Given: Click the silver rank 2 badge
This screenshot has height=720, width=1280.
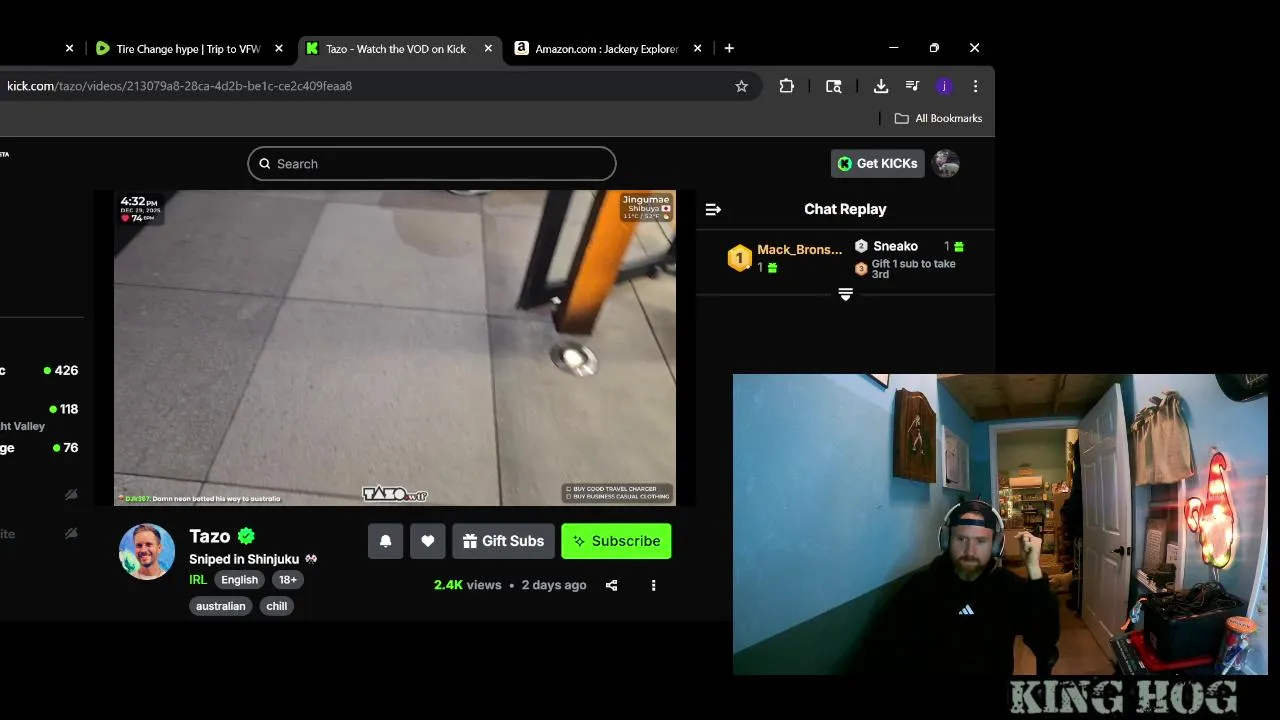Looking at the screenshot, I should coord(861,246).
